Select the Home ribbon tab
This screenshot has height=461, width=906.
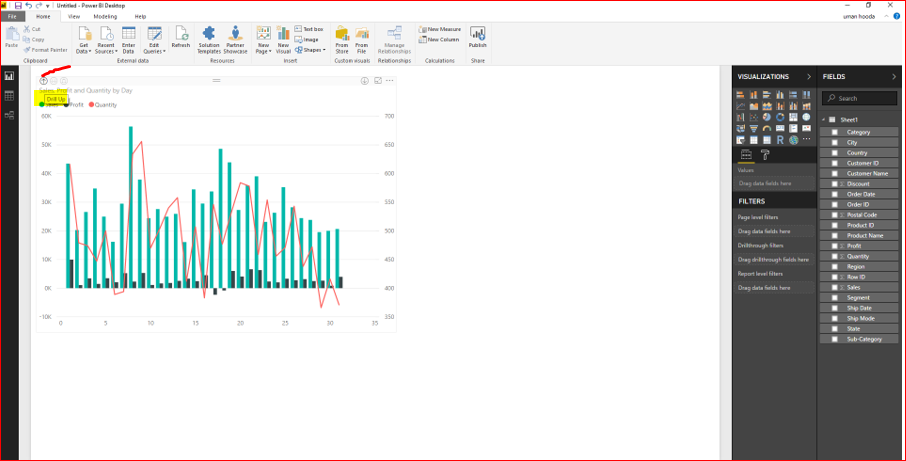point(43,17)
